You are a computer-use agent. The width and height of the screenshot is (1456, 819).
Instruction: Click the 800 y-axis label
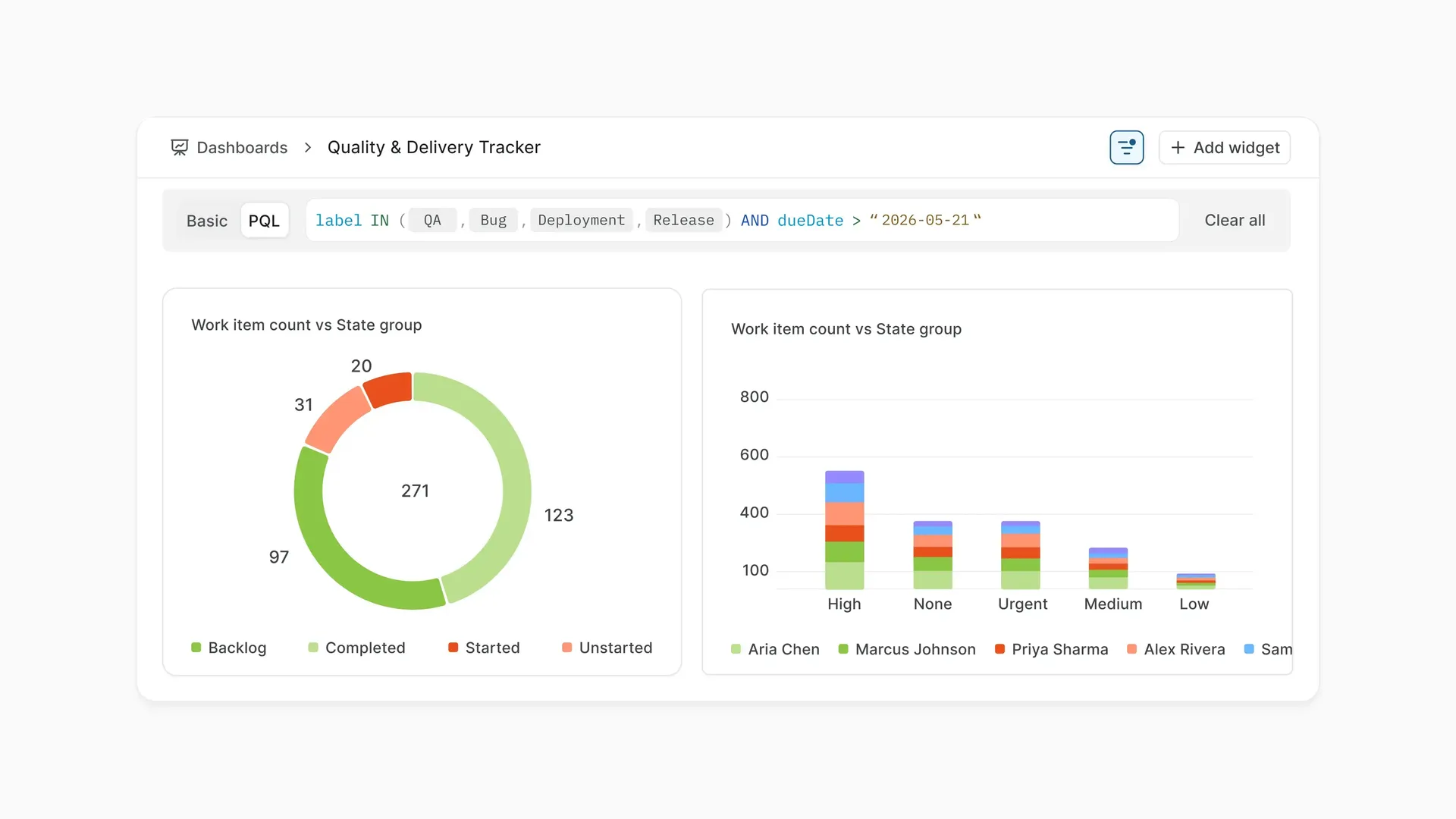(x=754, y=397)
